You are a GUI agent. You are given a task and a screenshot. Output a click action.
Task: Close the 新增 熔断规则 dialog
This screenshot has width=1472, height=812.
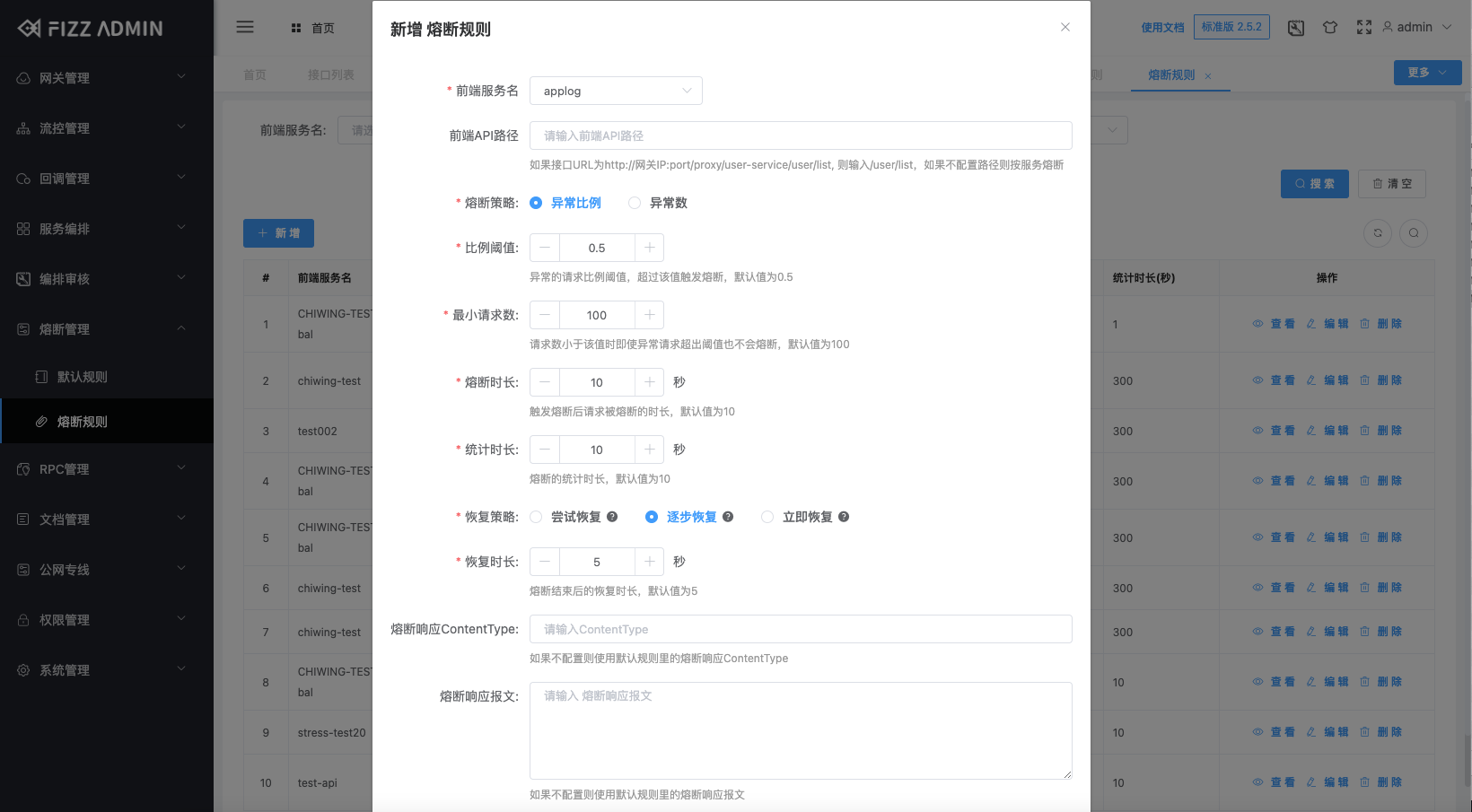[1065, 27]
